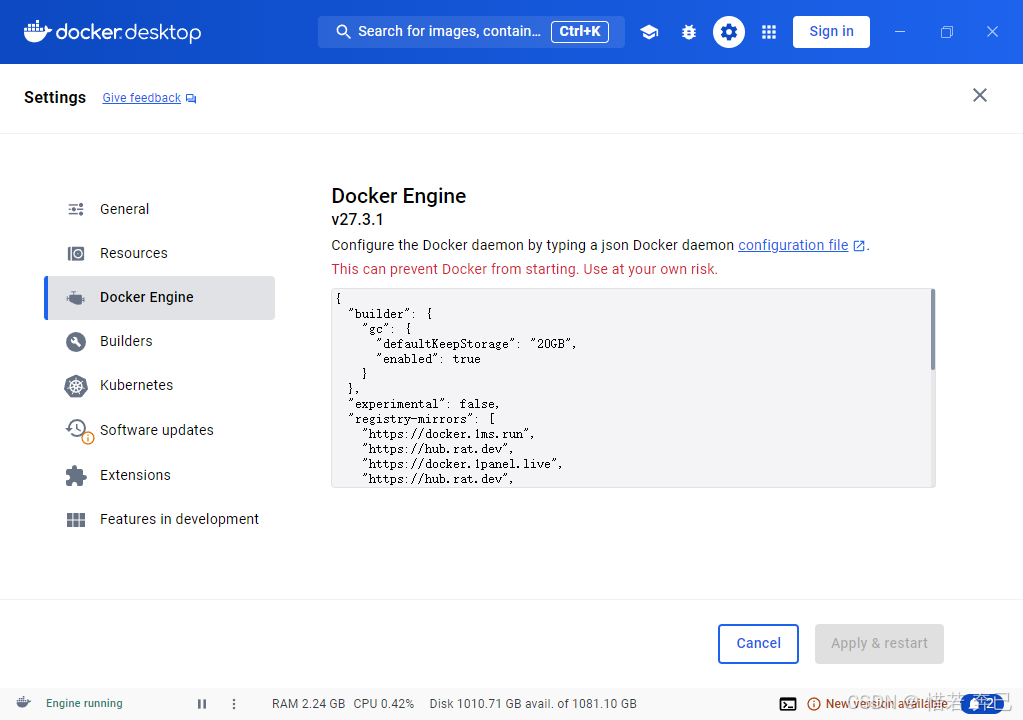Image resolution: width=1023 pixels, height=720 pixels.
Task: Click Apply & restart button
Action: click(x=879, y=644)
